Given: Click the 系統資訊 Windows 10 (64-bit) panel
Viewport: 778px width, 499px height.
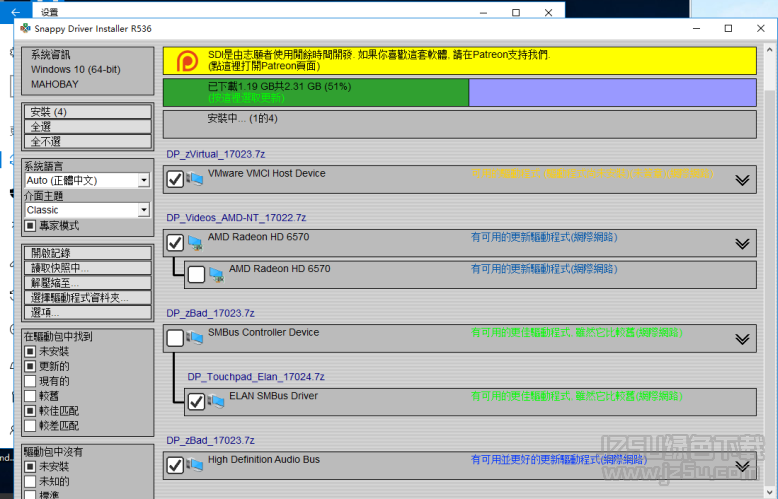Looking at the screenshot, I should pyautogui.click(x=88, y=70).
